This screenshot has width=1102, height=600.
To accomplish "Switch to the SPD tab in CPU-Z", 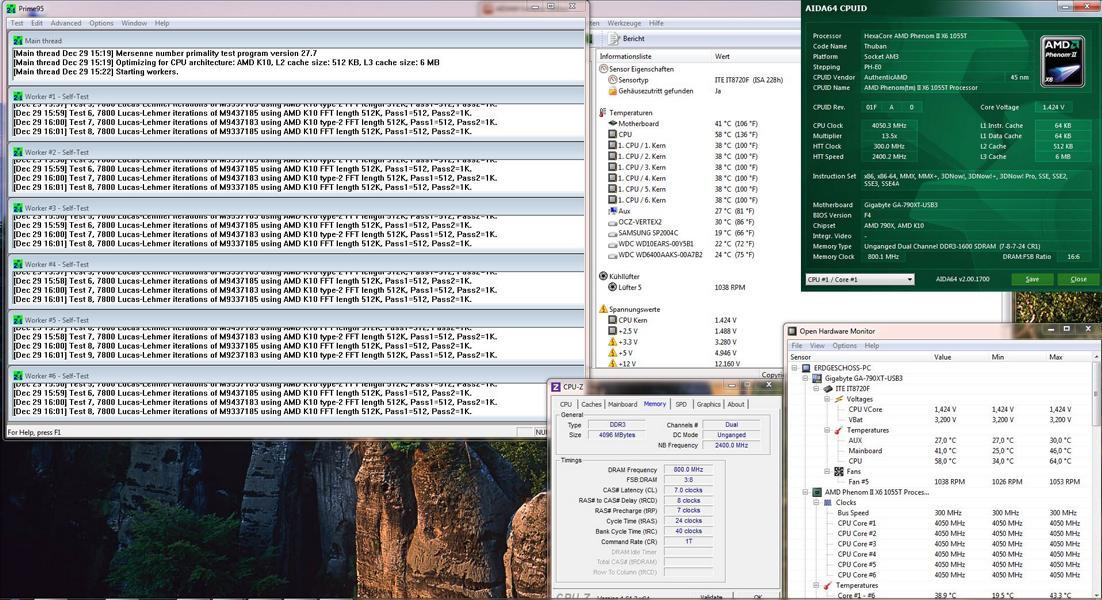I will (681, 405).
